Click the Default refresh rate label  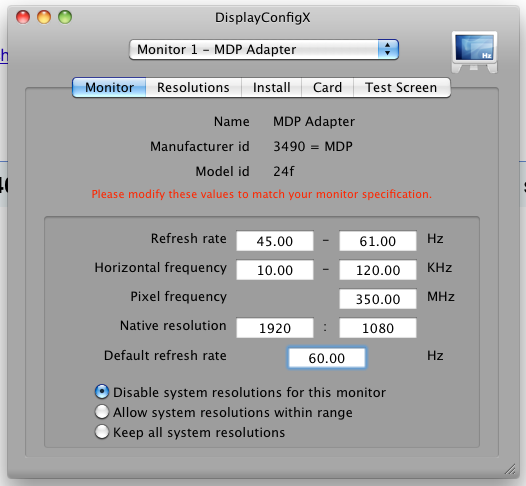pos(165,356)
